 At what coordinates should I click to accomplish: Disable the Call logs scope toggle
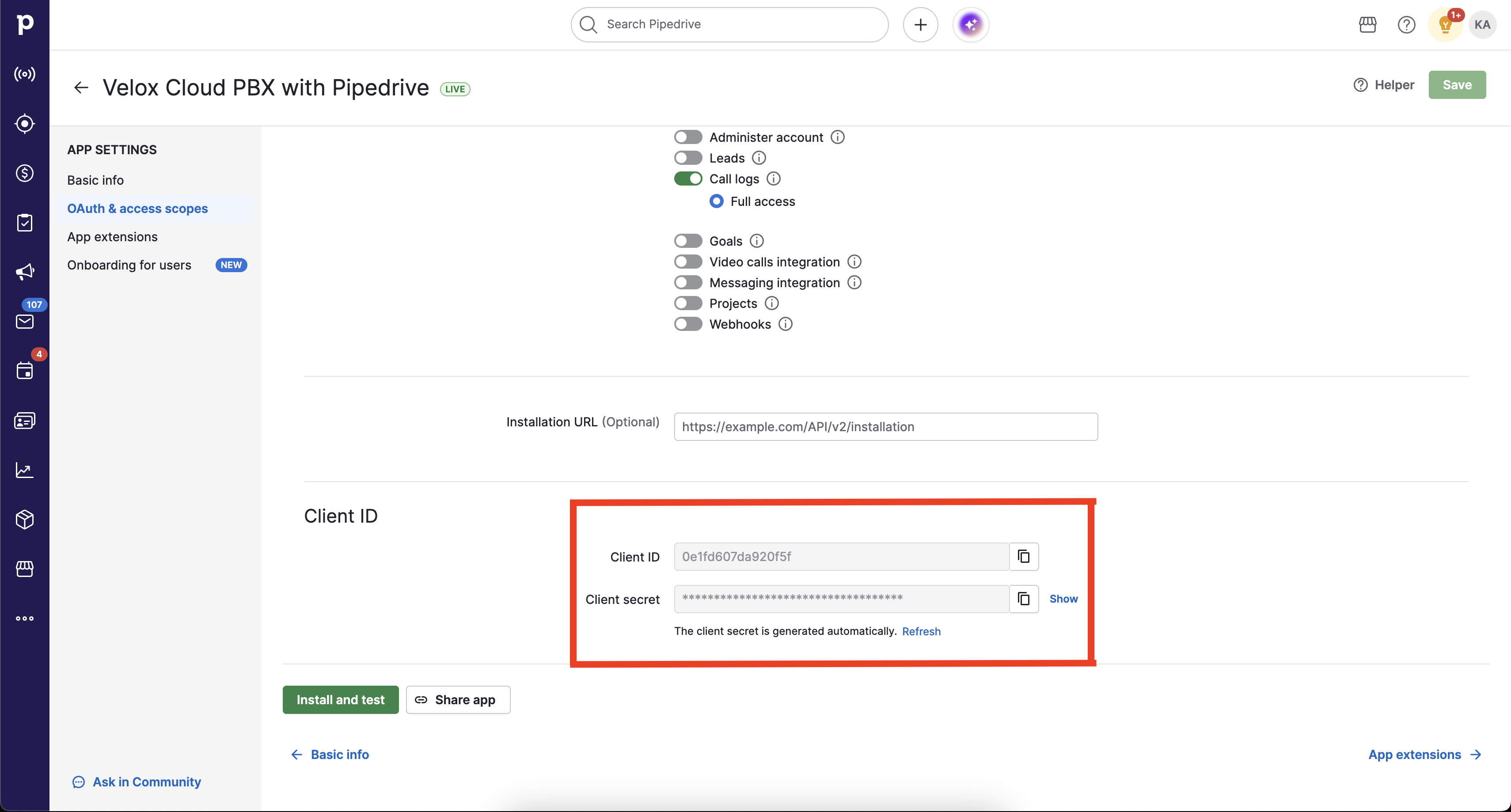coord(687,179)
